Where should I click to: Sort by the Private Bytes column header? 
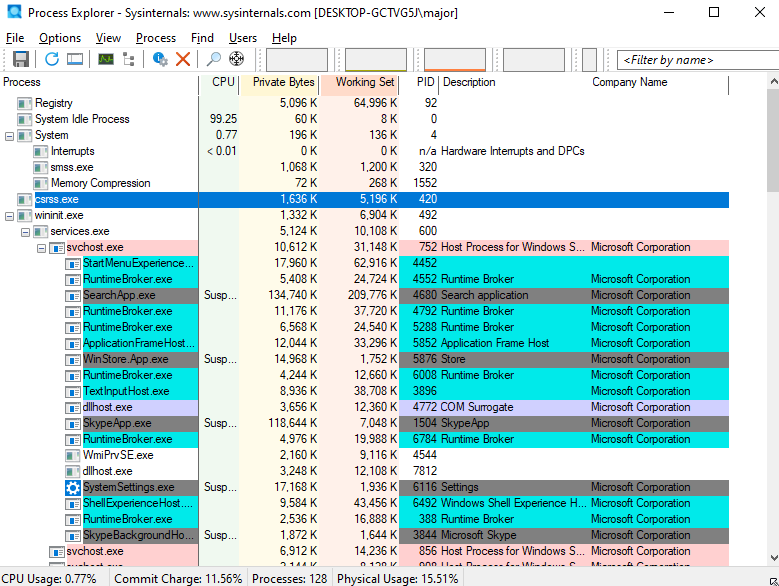coord(283,82)
